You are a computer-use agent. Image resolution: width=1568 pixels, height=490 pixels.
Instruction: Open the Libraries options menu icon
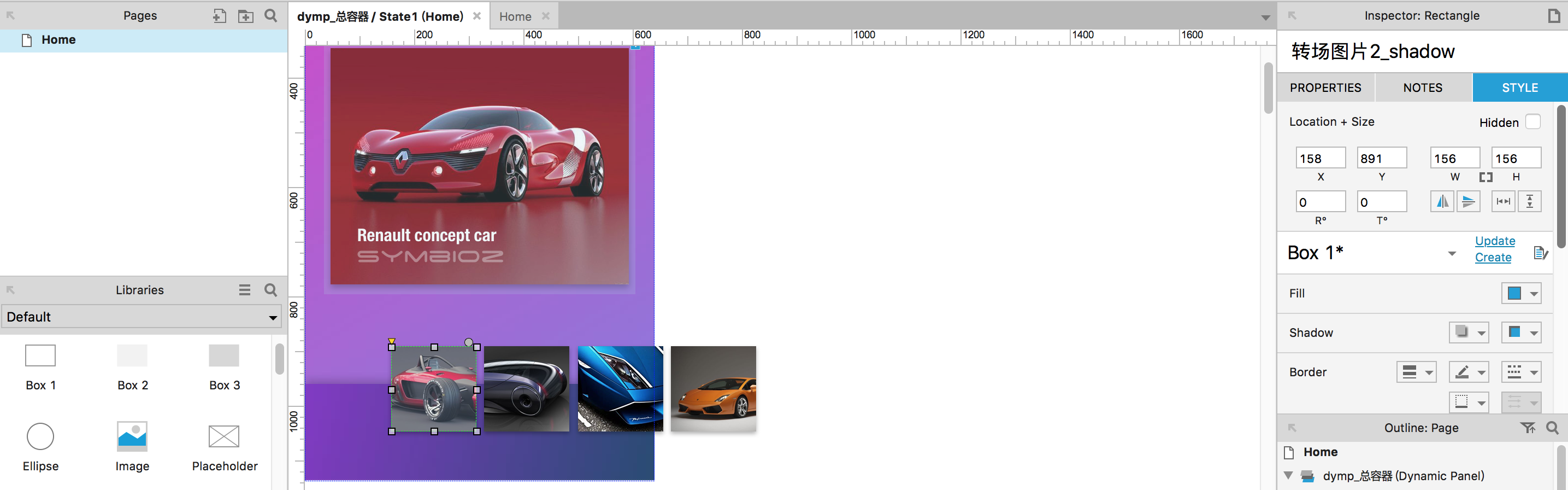tap(245, 290)
